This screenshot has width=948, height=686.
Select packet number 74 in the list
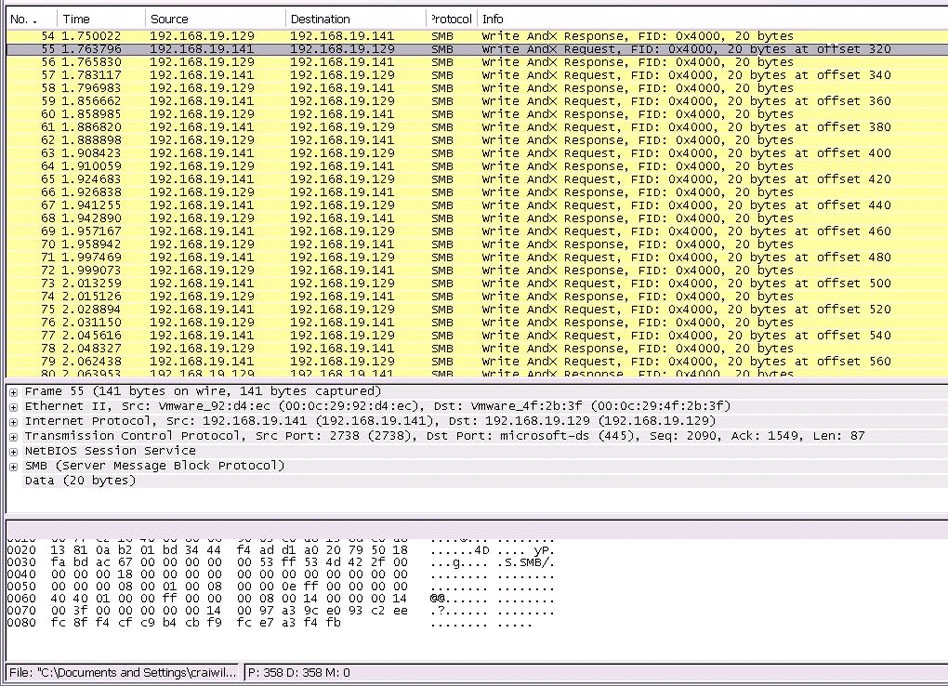(x=477, y=296)
